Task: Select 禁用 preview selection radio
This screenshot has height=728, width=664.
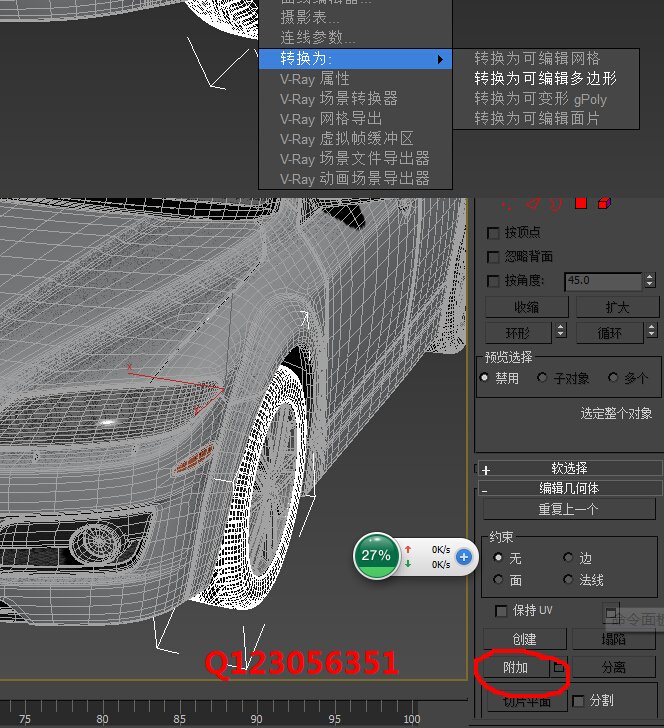Action: 484,377
